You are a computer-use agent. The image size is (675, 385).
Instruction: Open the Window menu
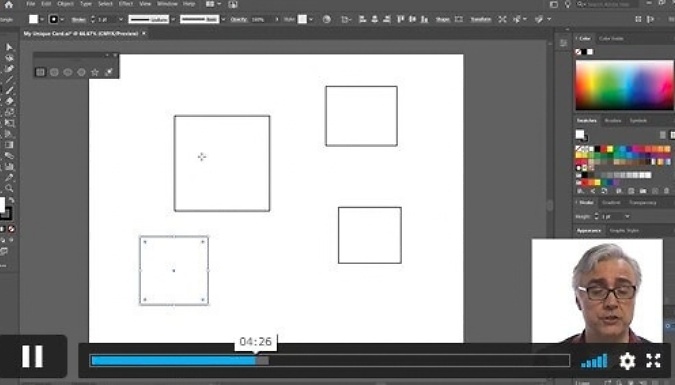(x=167, y=4)
